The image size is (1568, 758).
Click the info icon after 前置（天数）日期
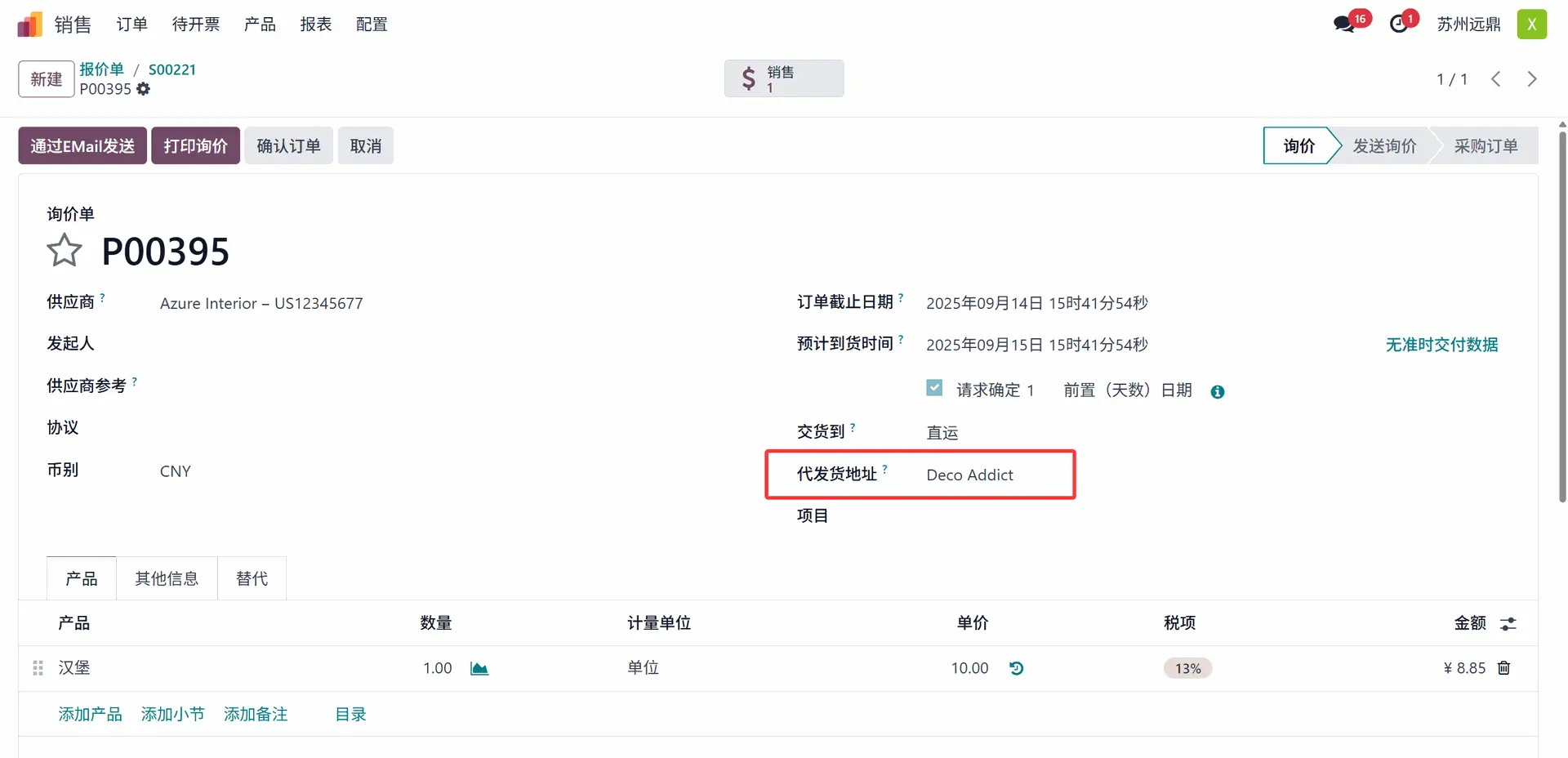click(x=1217, y=392)
